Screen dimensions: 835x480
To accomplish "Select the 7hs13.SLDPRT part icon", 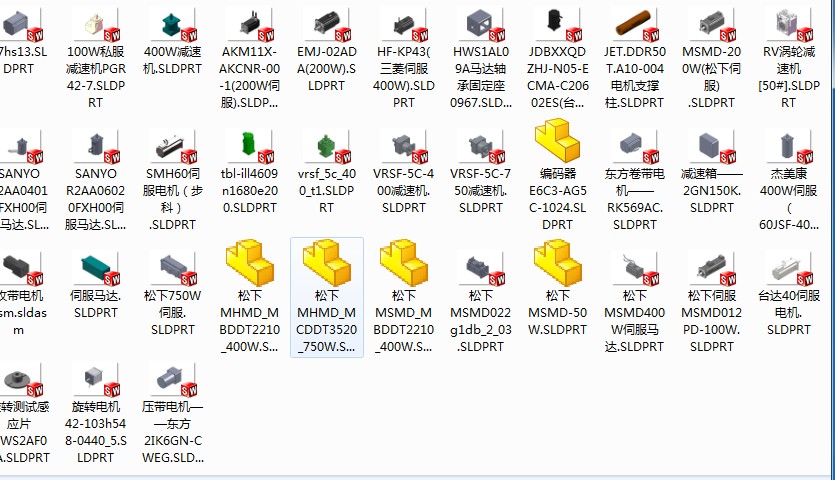I will pos(21,25).
